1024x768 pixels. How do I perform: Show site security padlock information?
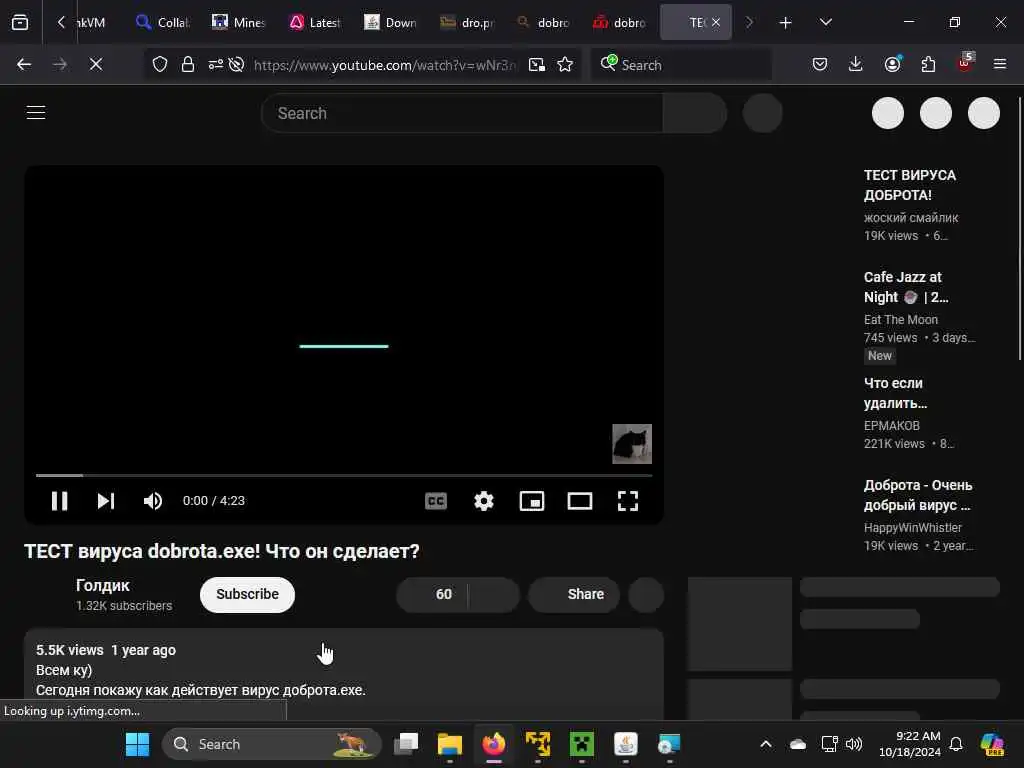[188, 64]
